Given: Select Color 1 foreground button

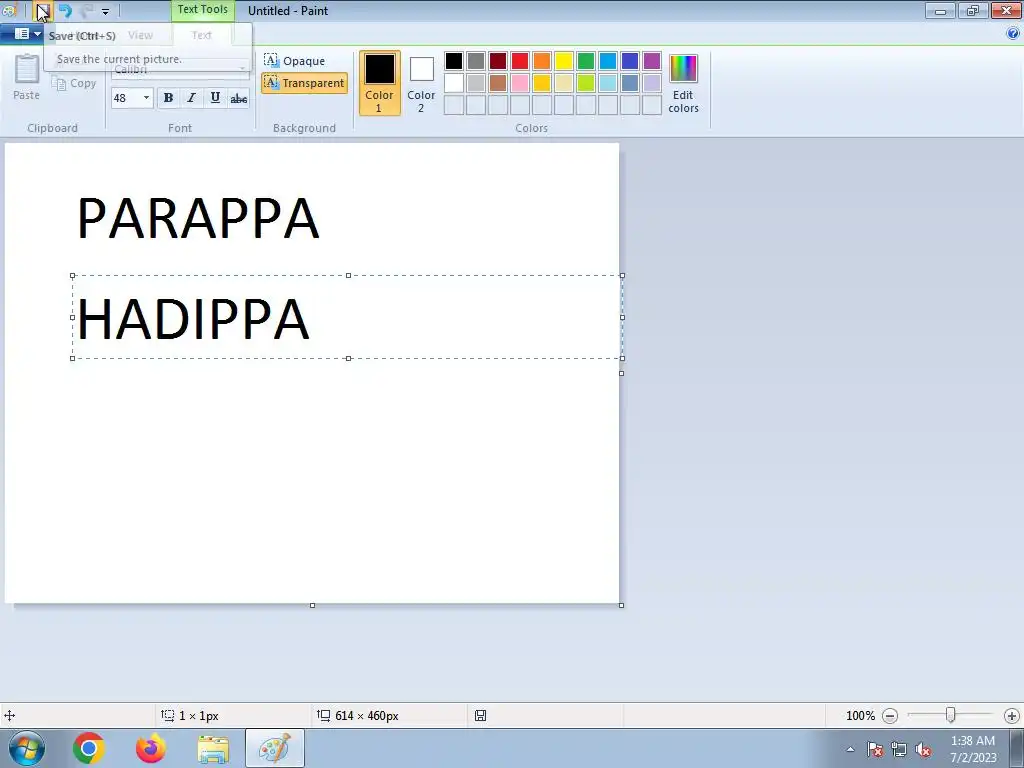Looking at the screenshot, I should click(379, 83).
